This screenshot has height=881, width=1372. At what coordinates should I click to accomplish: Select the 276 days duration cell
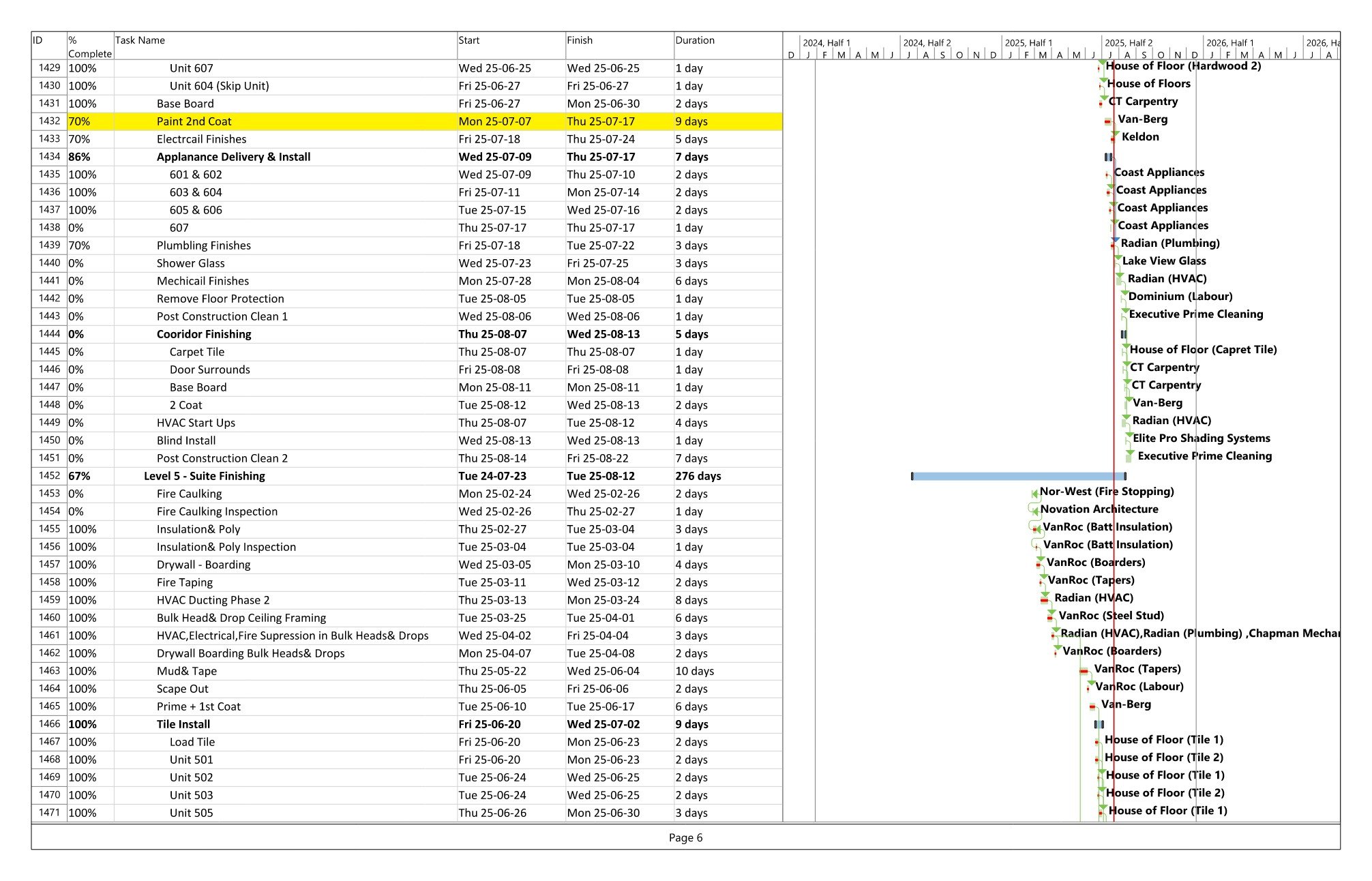(698, 476)
